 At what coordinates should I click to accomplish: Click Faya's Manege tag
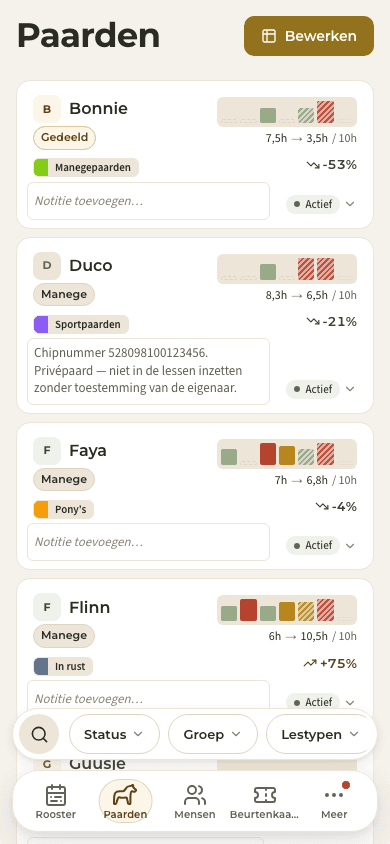point(64,479)
